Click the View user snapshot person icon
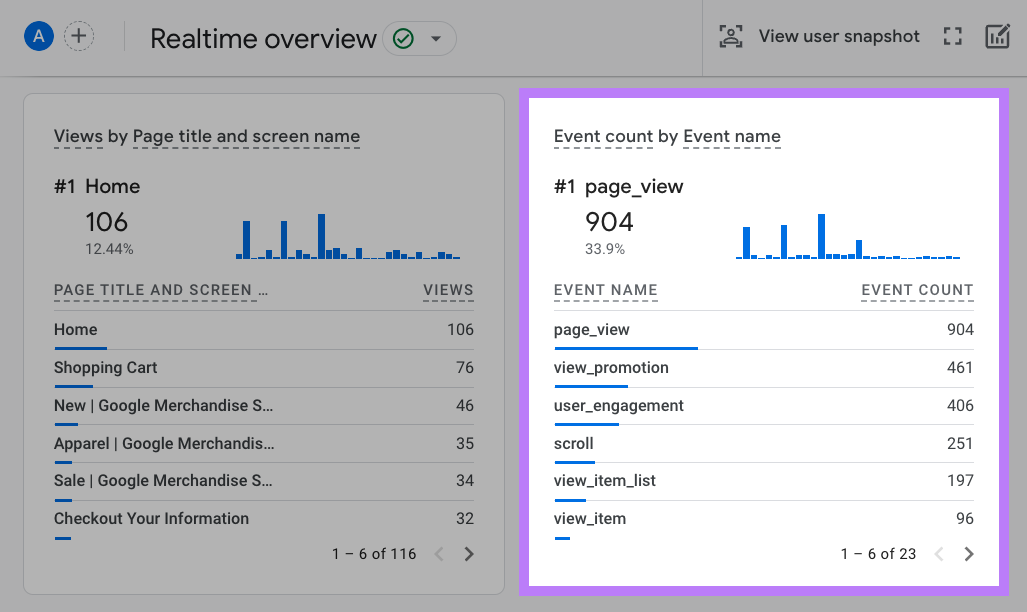The width and height of the screenshot is (1027, 612). pyautogui.click(x=731, y=36)
